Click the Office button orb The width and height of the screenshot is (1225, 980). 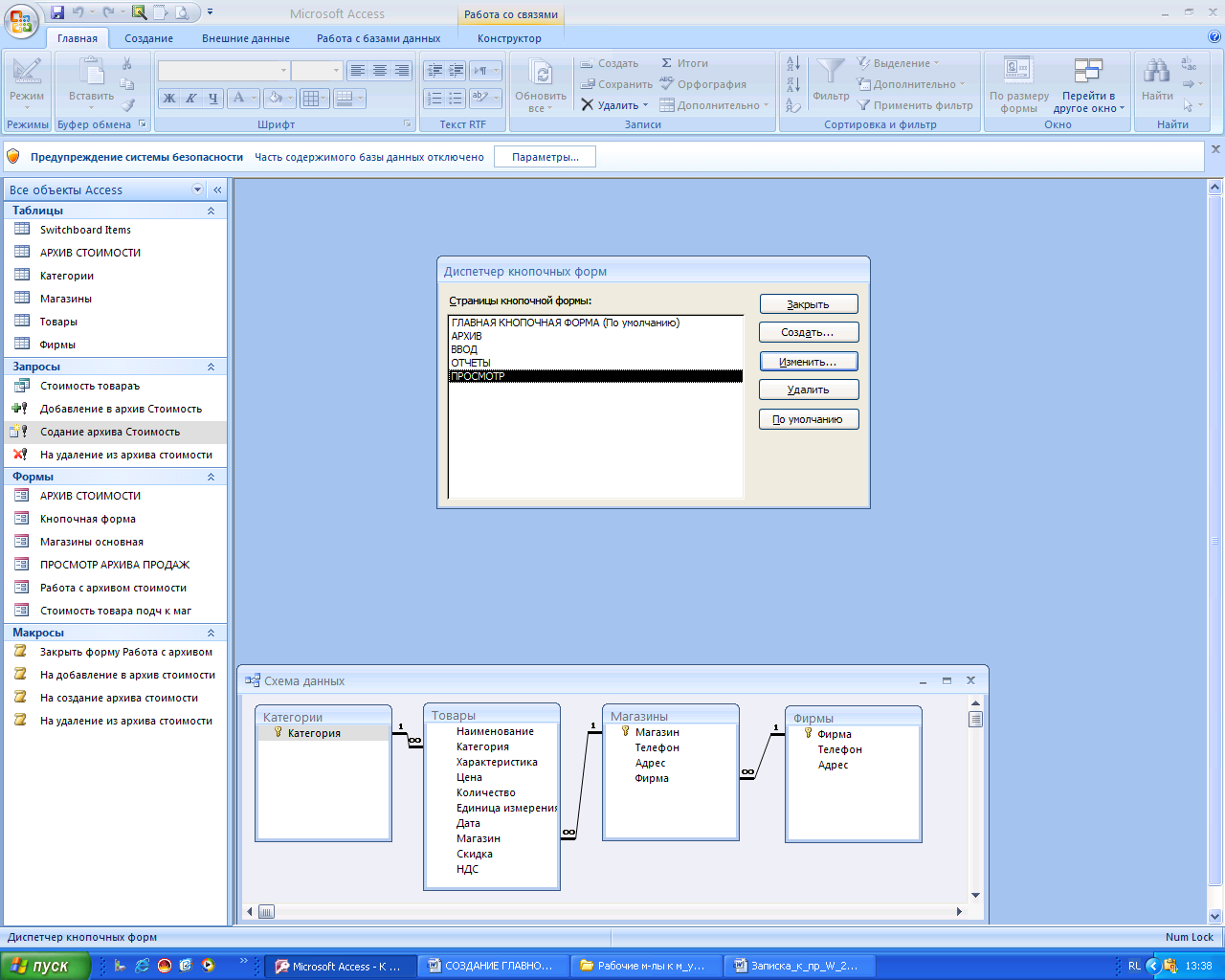tap(21, 20)
